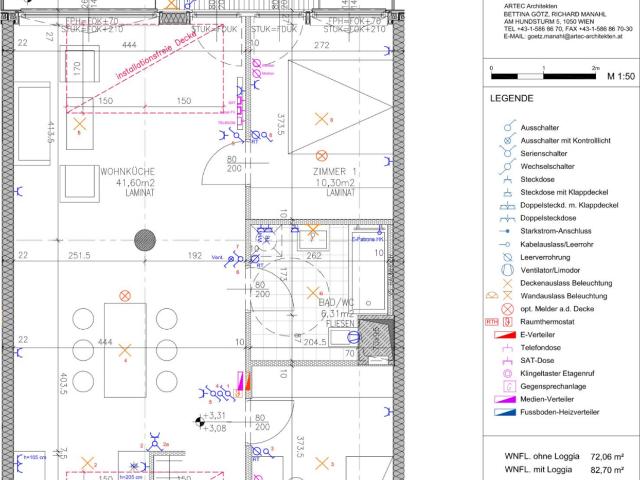Click the Gegensprechanlage symbol in the legend
Viewport: 640px width, 480px height.
coord(509,386)
